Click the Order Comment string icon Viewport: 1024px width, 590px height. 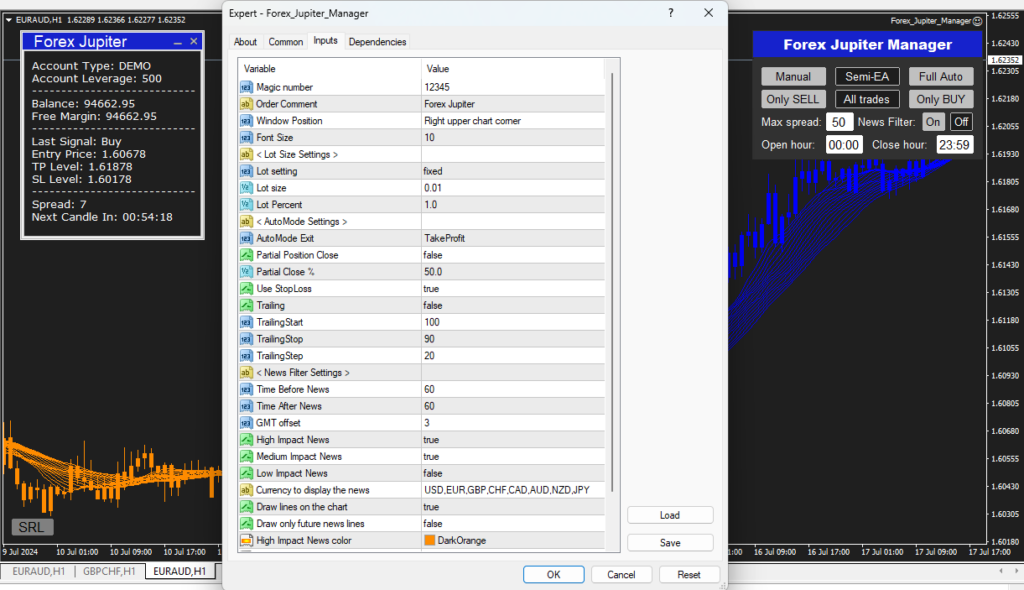click(246, 104)
